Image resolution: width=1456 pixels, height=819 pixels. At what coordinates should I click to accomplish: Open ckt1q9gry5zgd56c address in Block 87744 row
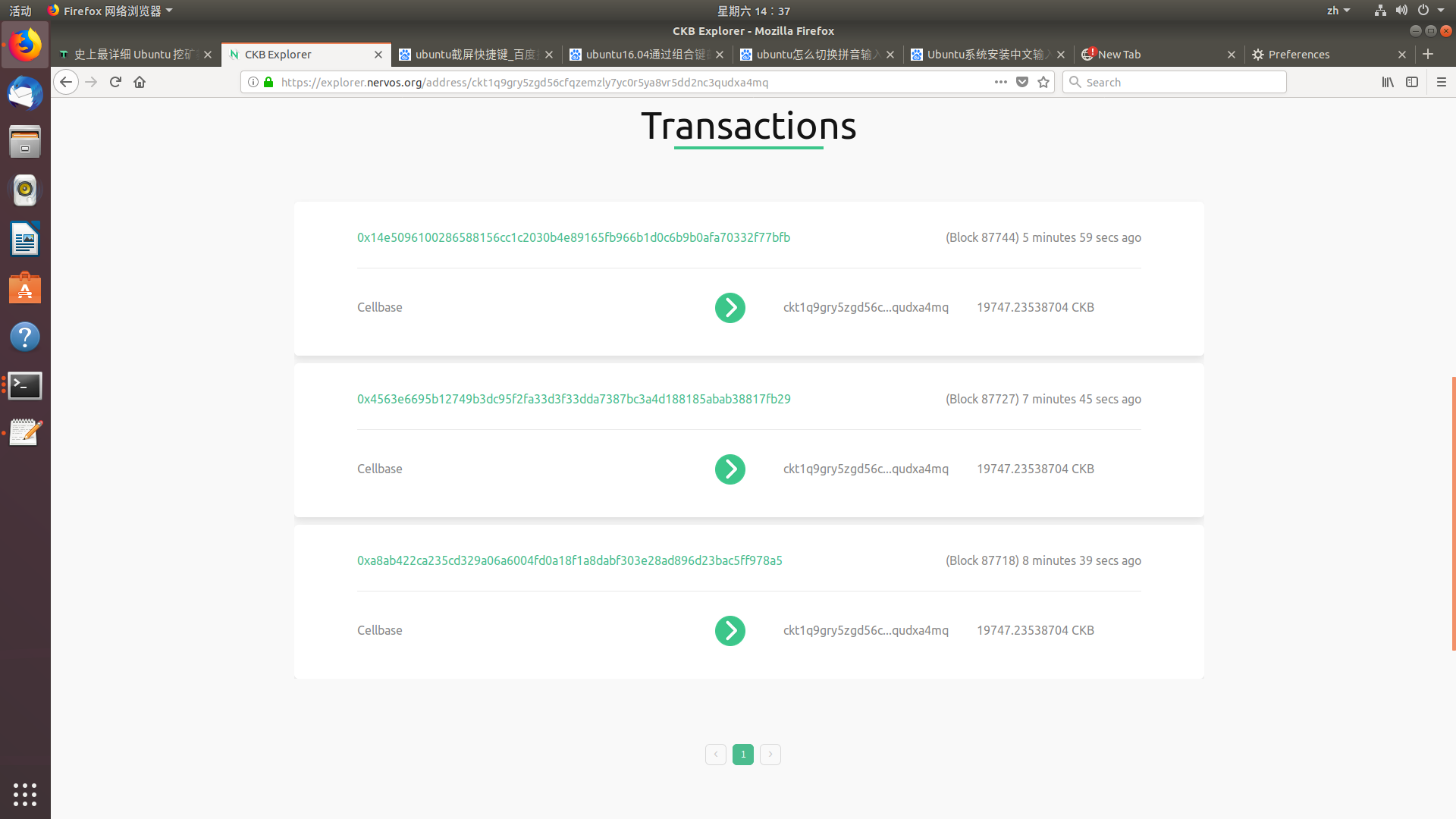pos(865,307)
